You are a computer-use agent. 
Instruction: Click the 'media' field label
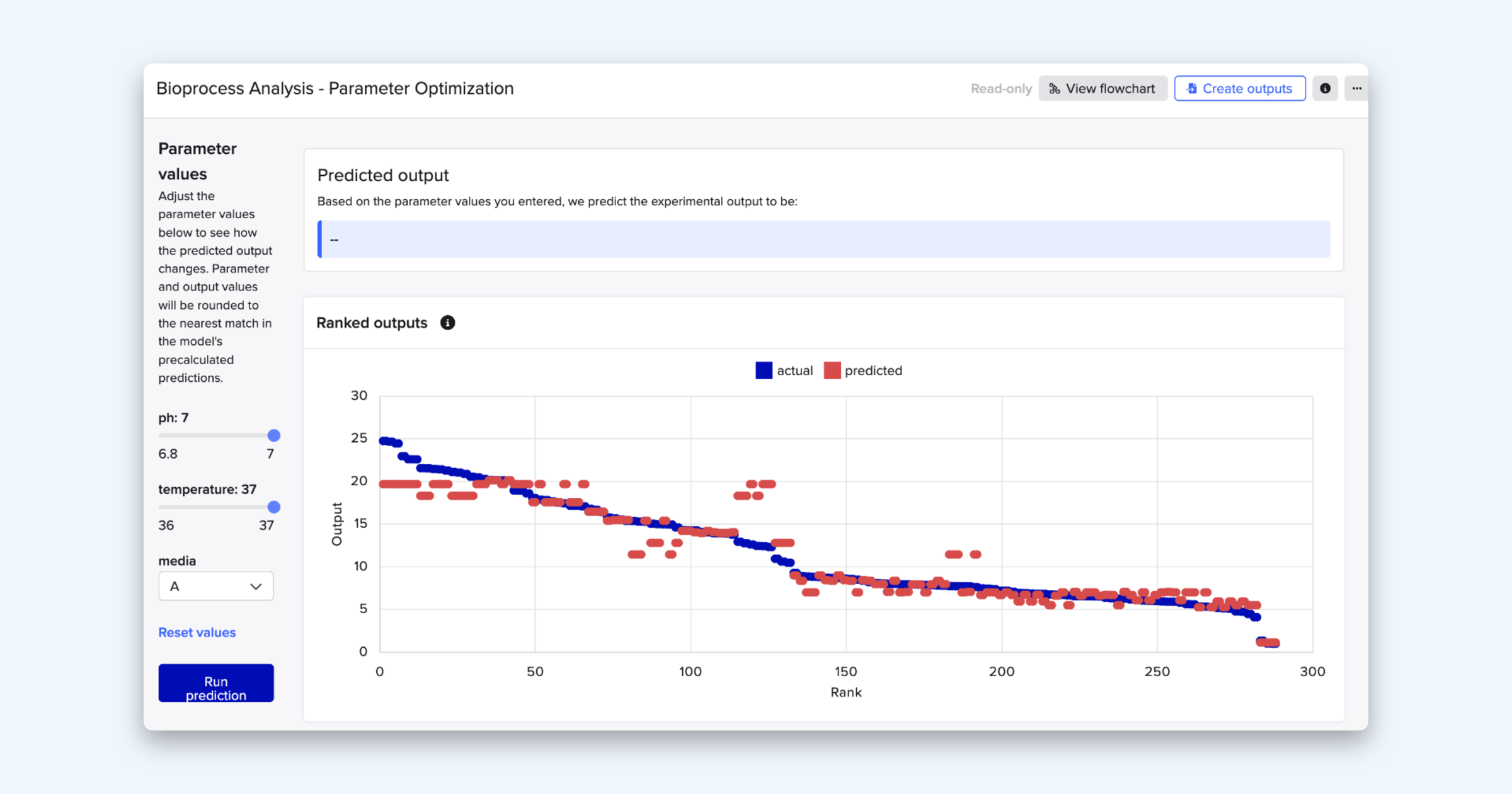[177, 561]
